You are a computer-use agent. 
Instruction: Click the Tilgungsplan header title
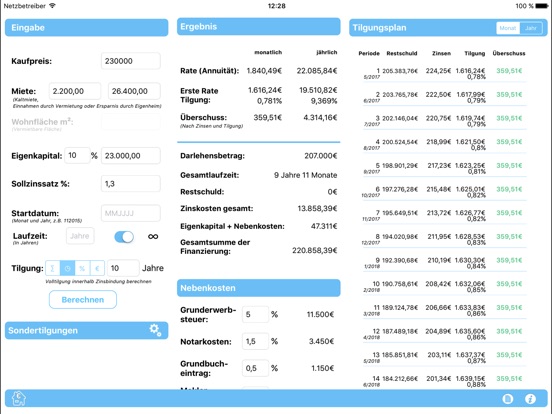[x=380, y=28]
